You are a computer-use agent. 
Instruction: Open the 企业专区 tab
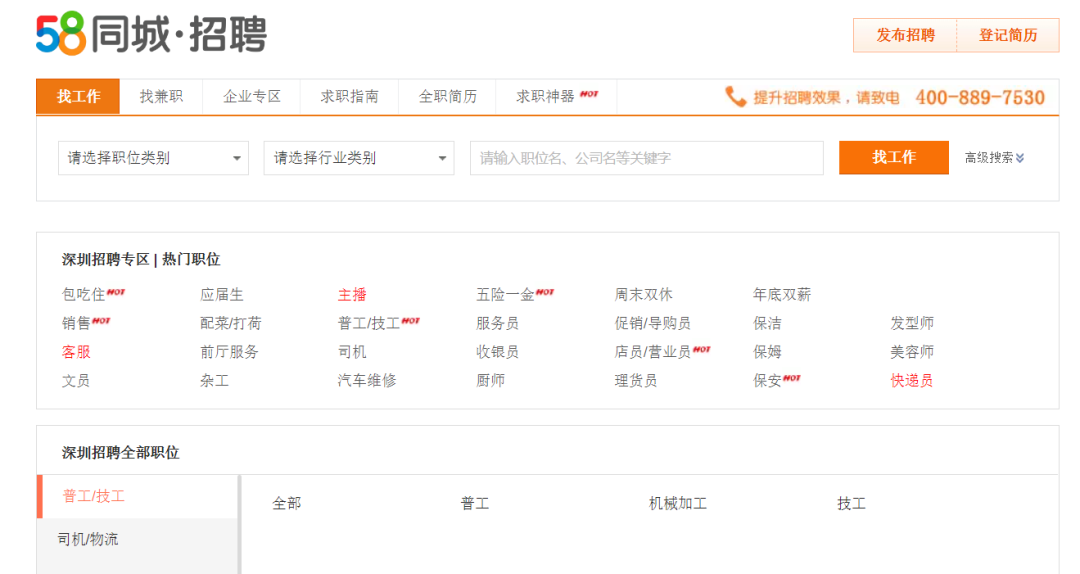coord(252,97)
